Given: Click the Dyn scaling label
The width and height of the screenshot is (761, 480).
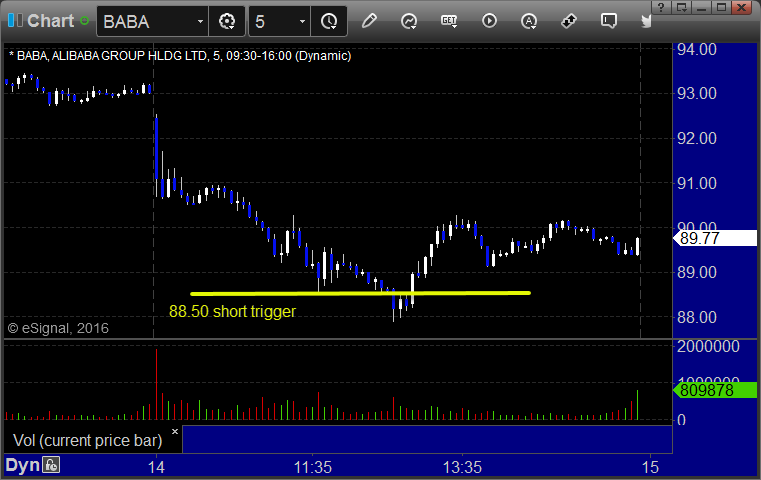Looking at the screenshot, I should coord(22,465).
